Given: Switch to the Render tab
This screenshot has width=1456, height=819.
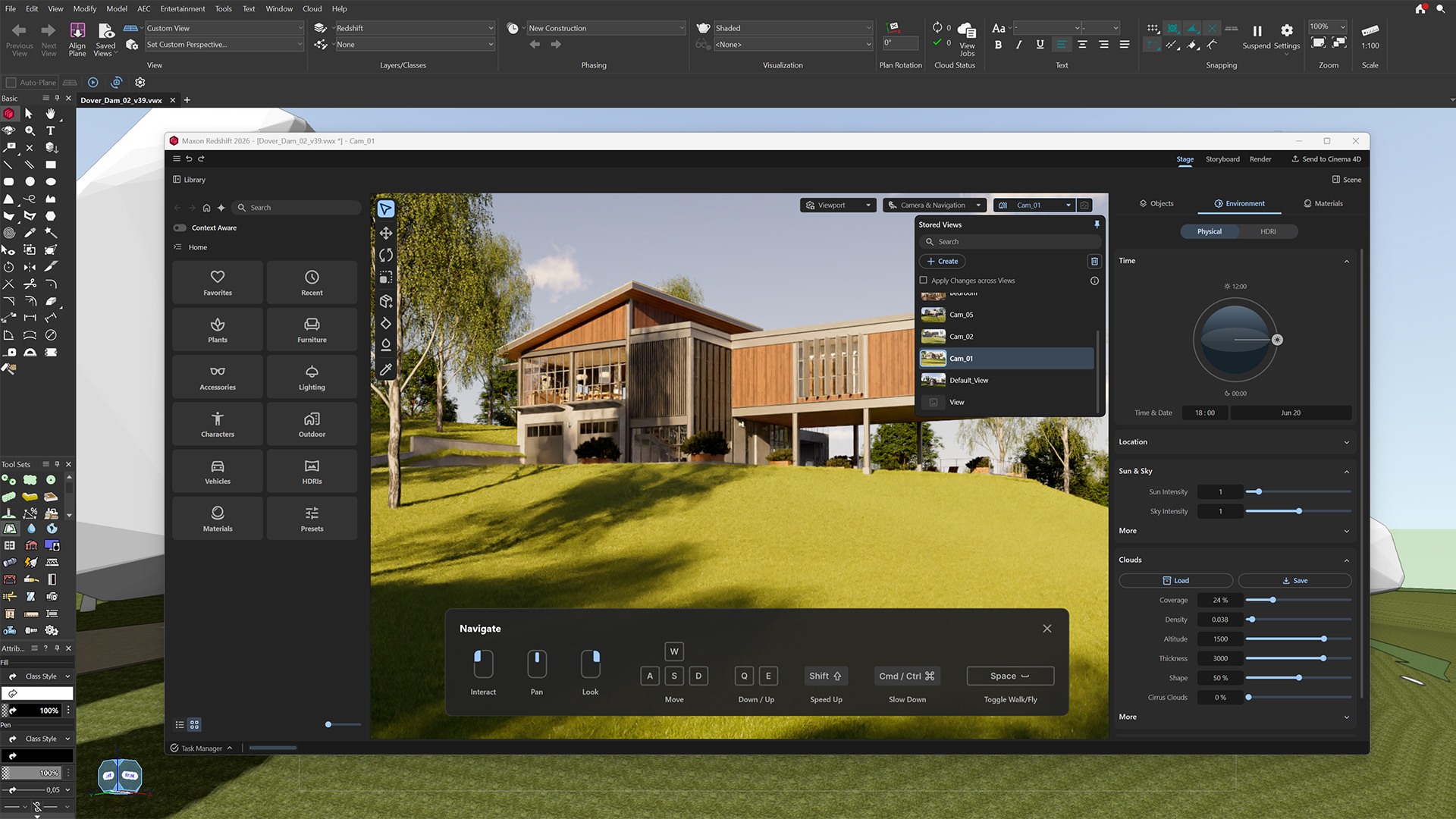Looking at the screenshot, I should [1260, 159].
